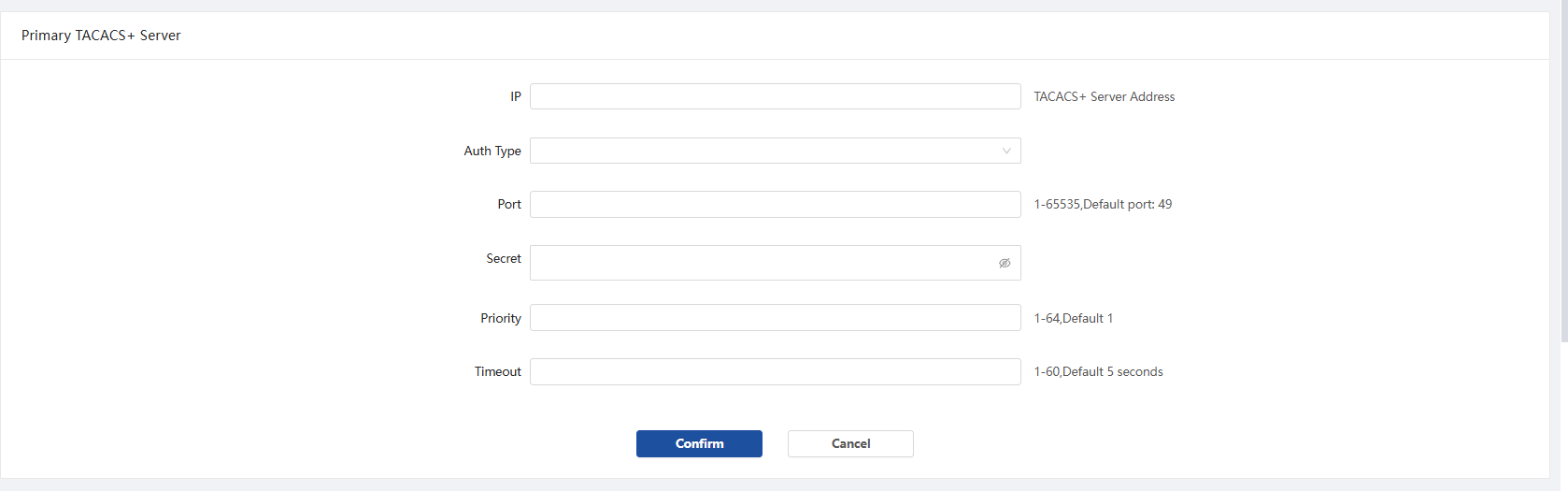Click the Auth Type label

pyautogui.click(x=492, y=151)
